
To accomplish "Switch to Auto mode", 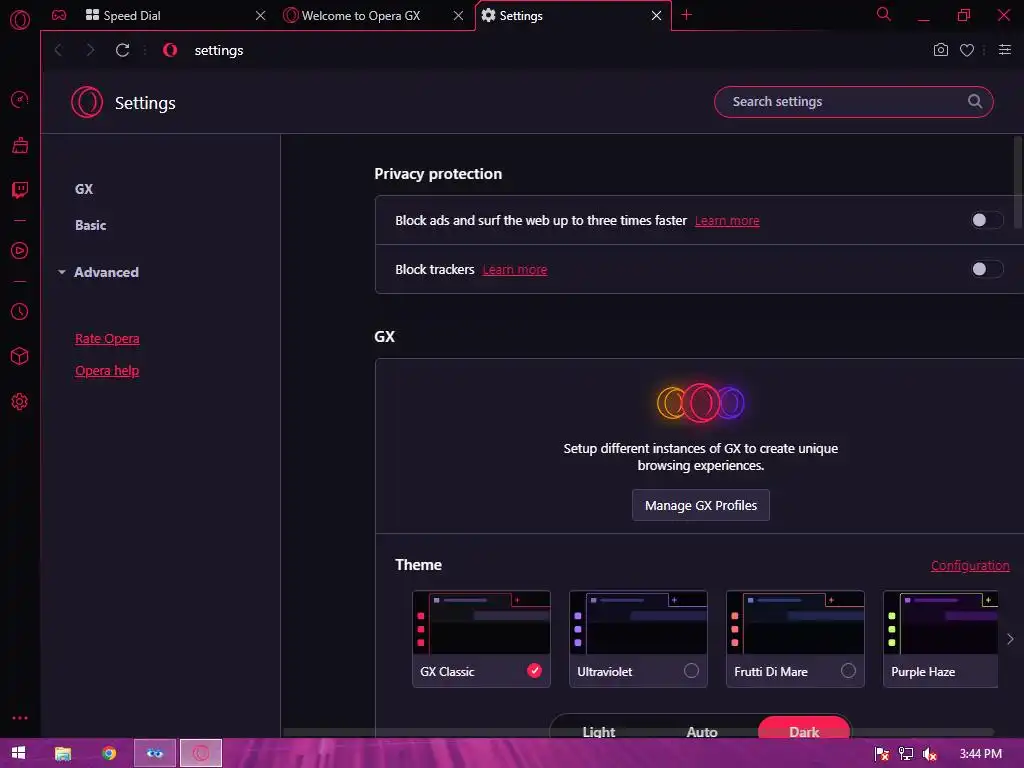I will pyautogui.click(x=701, y=732).
